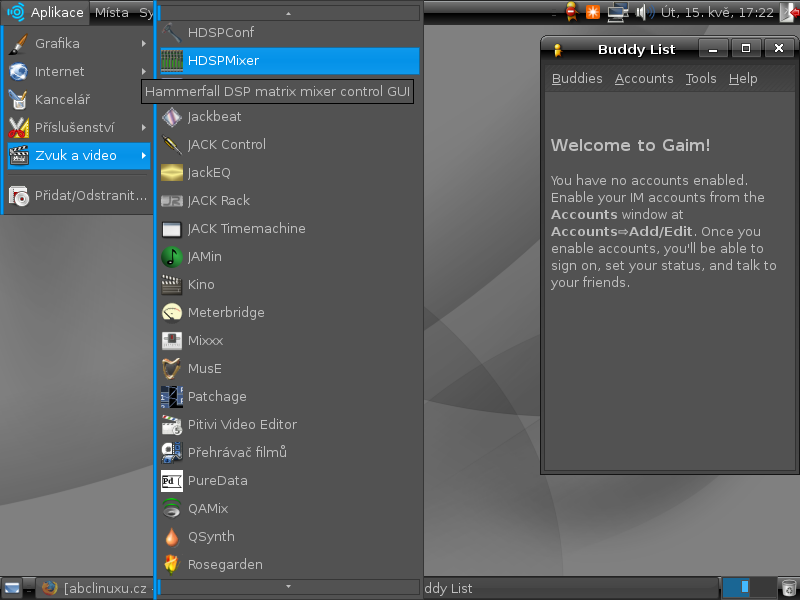Minimize the Buddy List window
Viewport: 800px width, 600px height.
pos(713,49)
